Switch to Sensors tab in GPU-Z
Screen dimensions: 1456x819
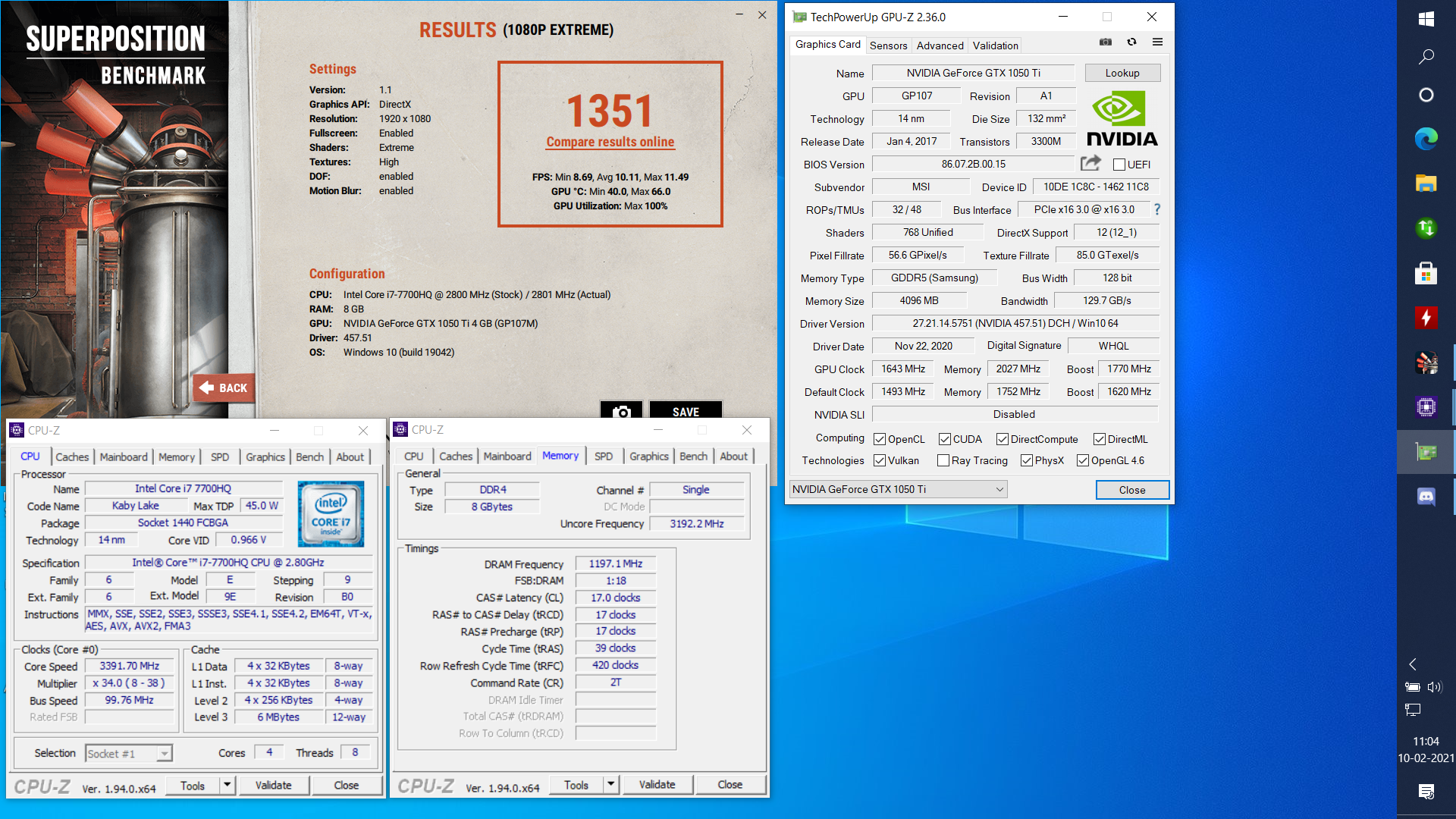click(888, 45)
